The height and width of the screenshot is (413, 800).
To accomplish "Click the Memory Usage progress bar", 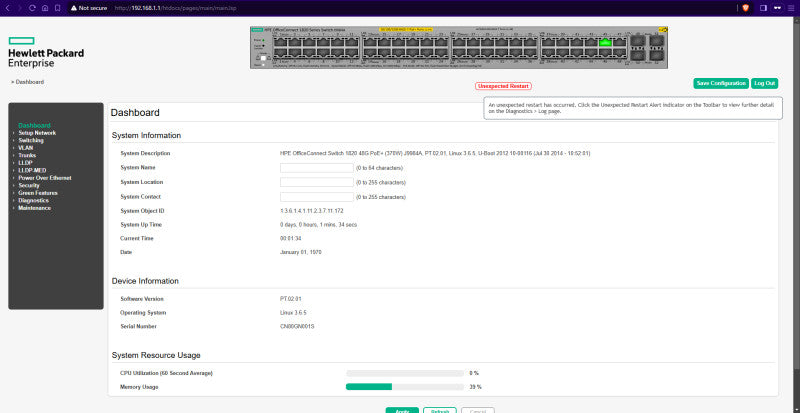I will pyautogui.click(x=405, y=387).
